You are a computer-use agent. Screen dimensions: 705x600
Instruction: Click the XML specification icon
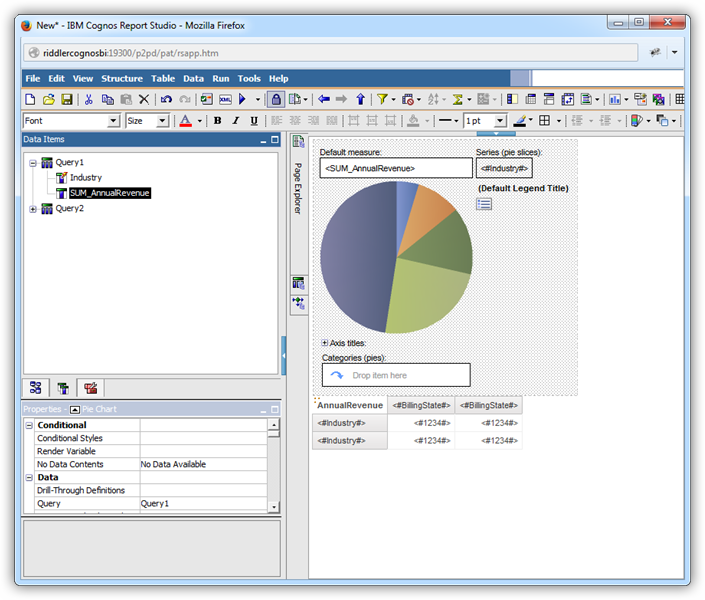tap(225, 99)
